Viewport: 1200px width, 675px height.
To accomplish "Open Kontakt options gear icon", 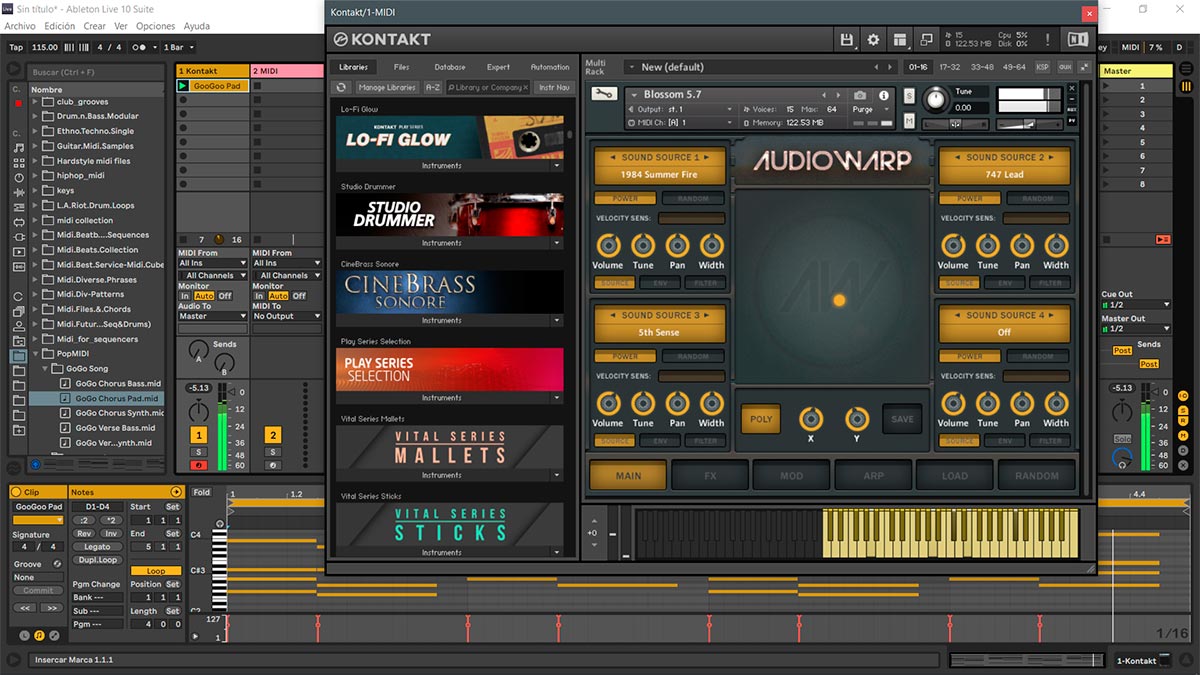I will (x=873, y=40).
